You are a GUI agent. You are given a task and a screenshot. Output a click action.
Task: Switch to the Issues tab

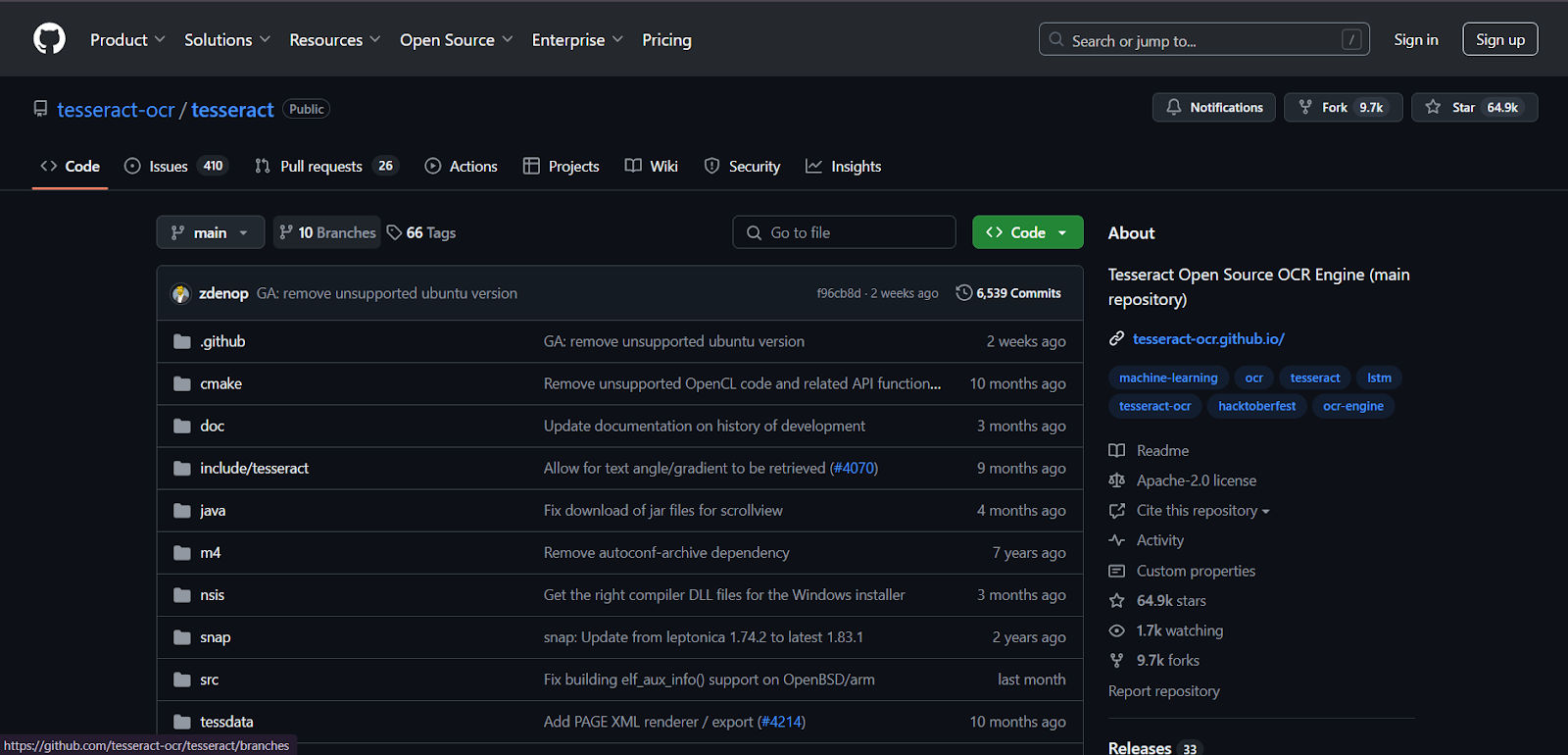pos(176,167)
